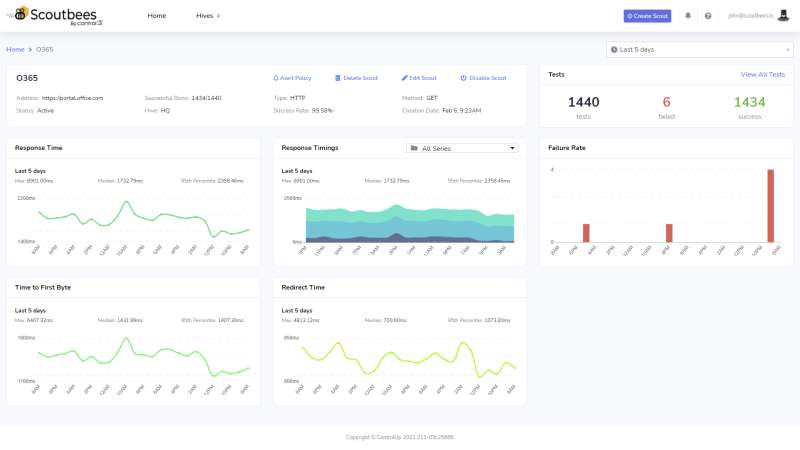Click the Response Time line chart
This screenshot has height=450, width=800.
[x=143, y=219]
